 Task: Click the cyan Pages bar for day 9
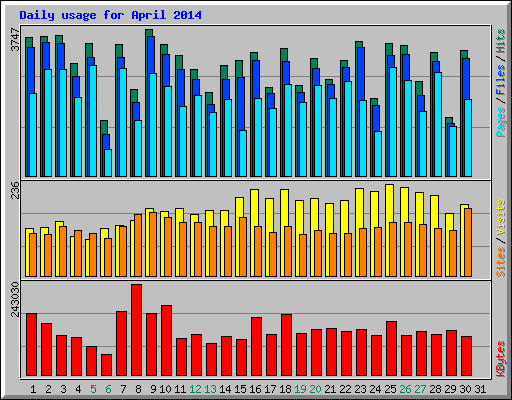coord(153,125)
